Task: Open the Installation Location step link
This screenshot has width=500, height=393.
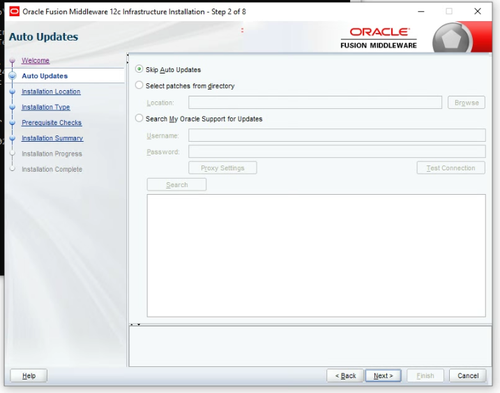Action: point(51,91)
